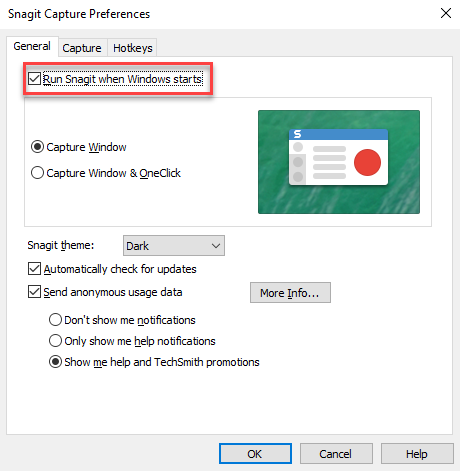Confirm with the OK button
Image resolution: width=460 pixels, height=471 pixels.
255,454
